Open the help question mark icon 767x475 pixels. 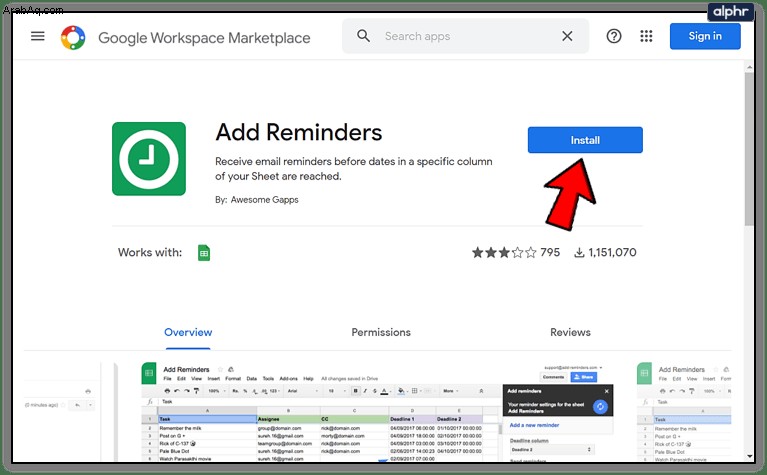coord(614,36)
